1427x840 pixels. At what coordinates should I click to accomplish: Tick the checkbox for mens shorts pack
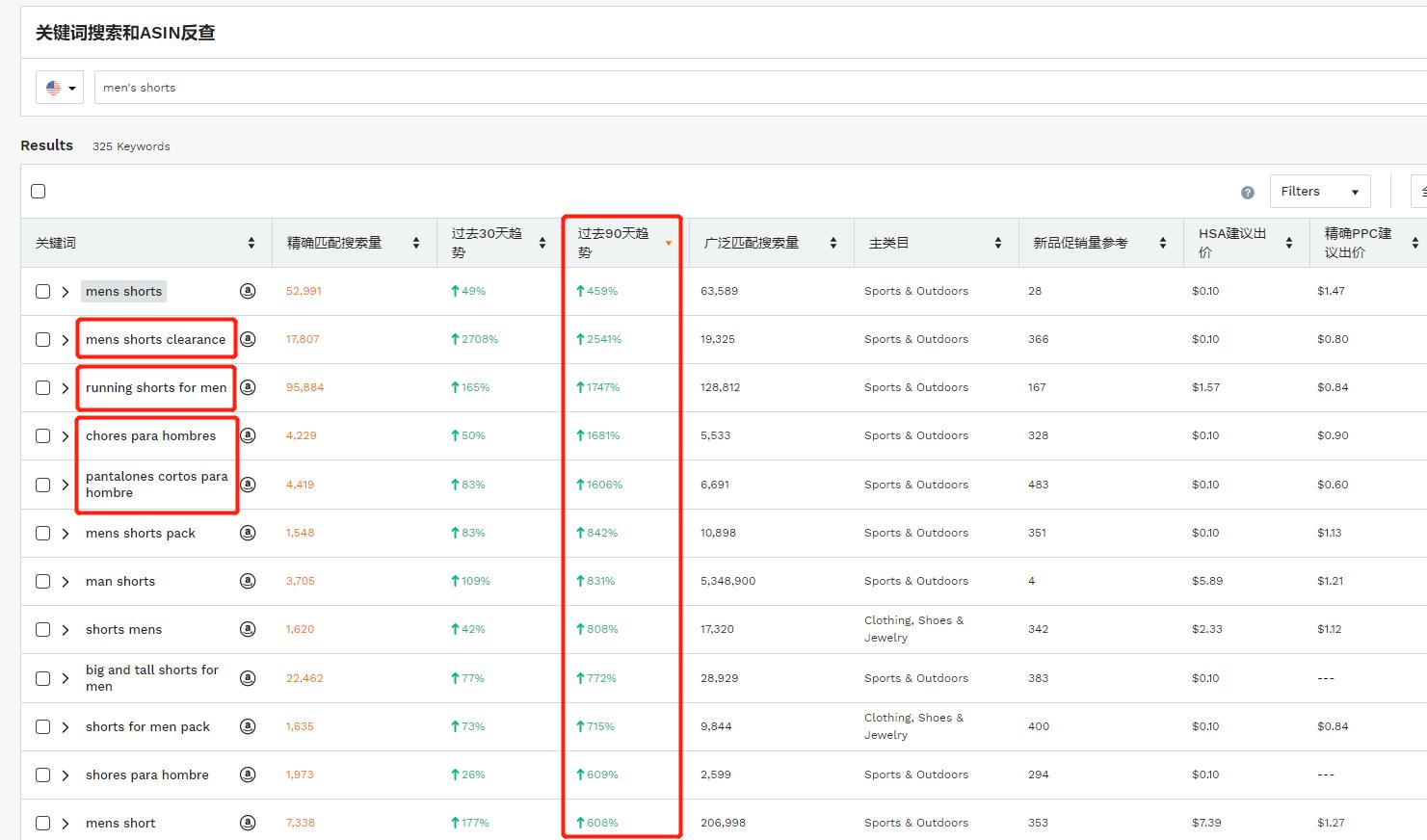point(43,533)
